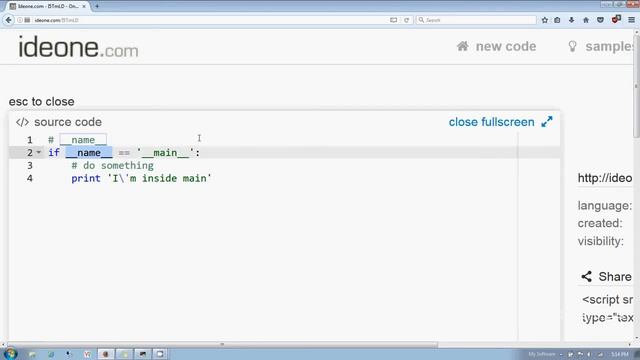Click the 'I\'m inside main' string
The height and width of the screenshot is (360, 640).
pos(159,178)
